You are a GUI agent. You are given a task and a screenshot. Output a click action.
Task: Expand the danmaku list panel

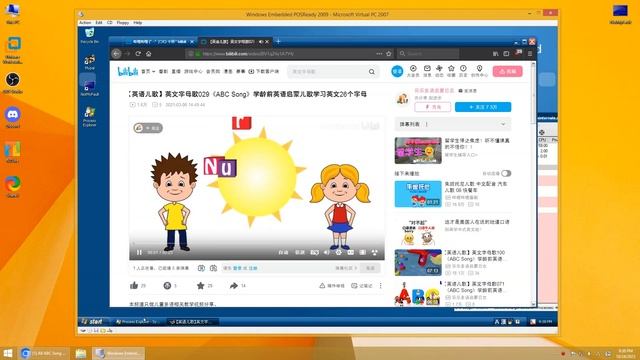click(453, 124)
